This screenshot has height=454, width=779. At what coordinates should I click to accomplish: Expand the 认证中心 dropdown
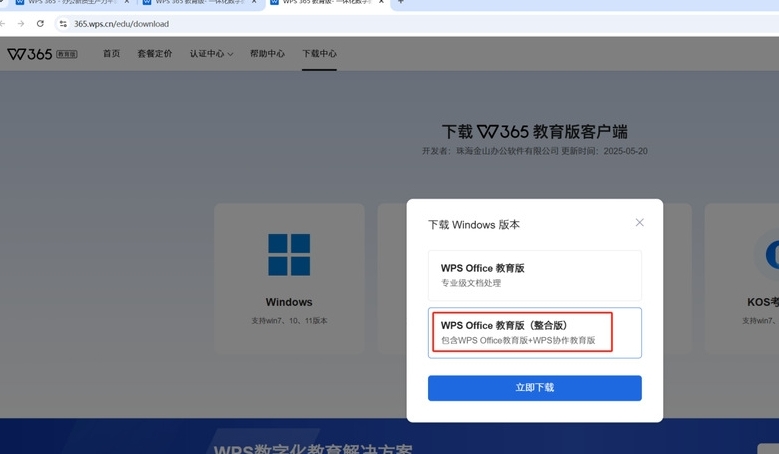[x=211, y=53]
